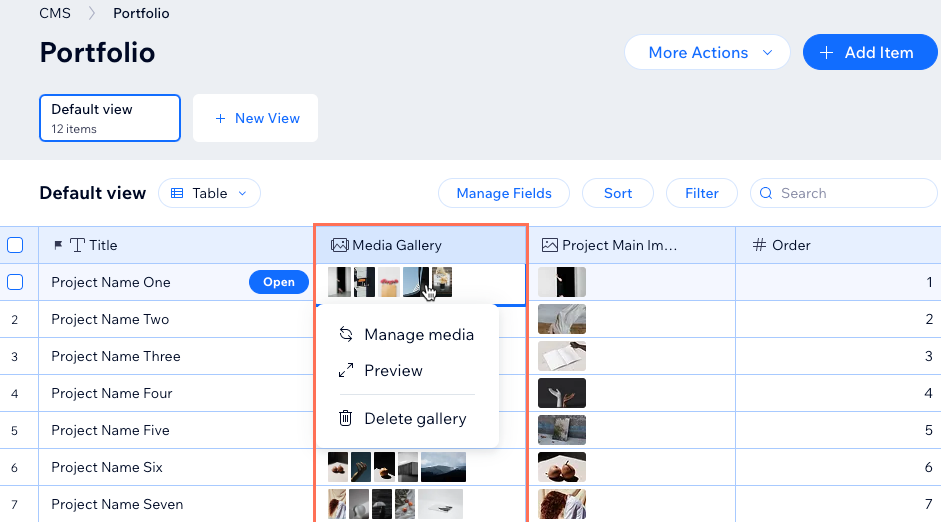This screenshot has width=941, height=522.
Task: Check the Project Name One row checkbox
Action: (15, 282)
